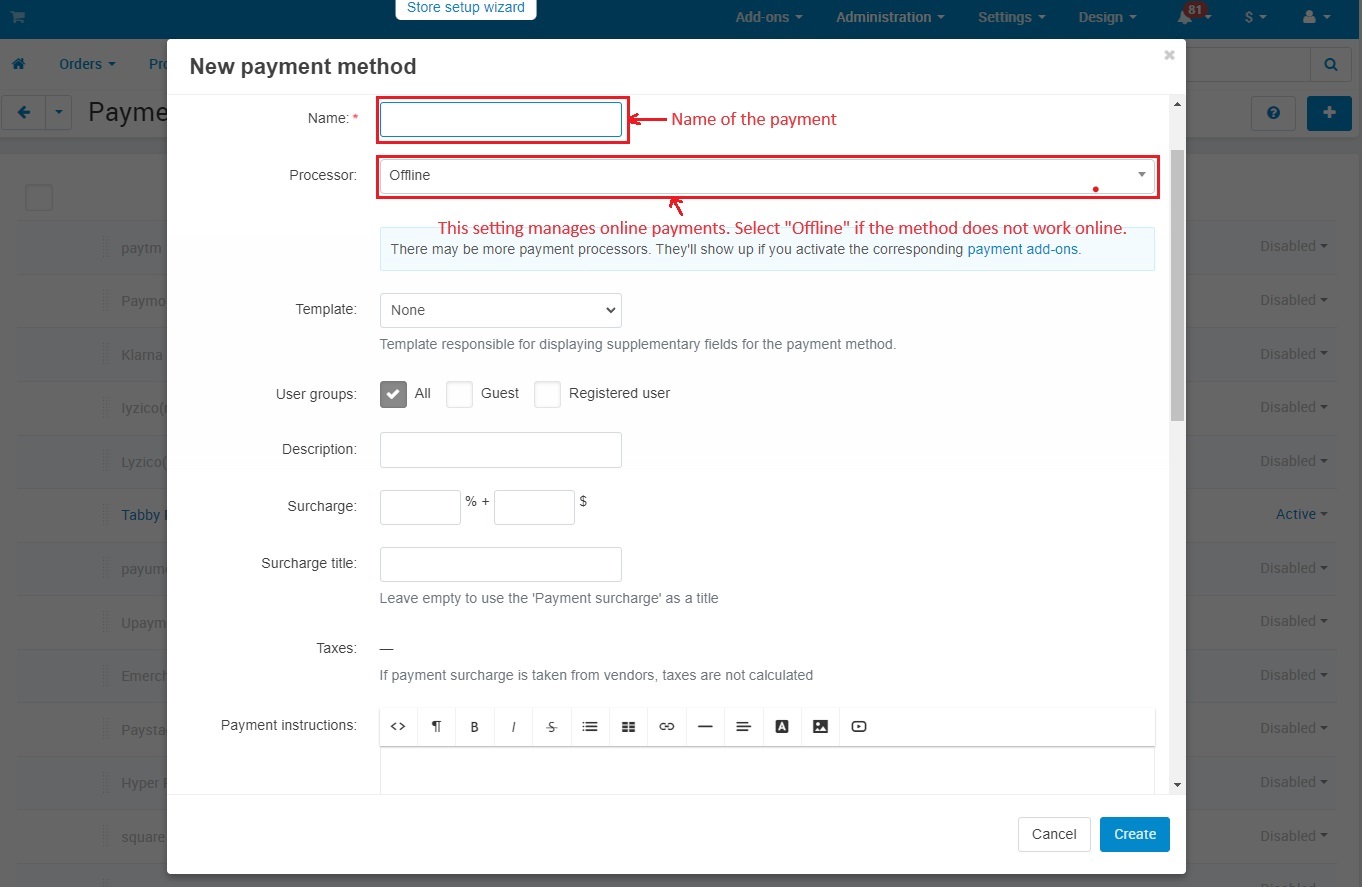Apply strikethrough in the instructions editor
This screenshot has height=887, width=1362.
tap(552, 727)
